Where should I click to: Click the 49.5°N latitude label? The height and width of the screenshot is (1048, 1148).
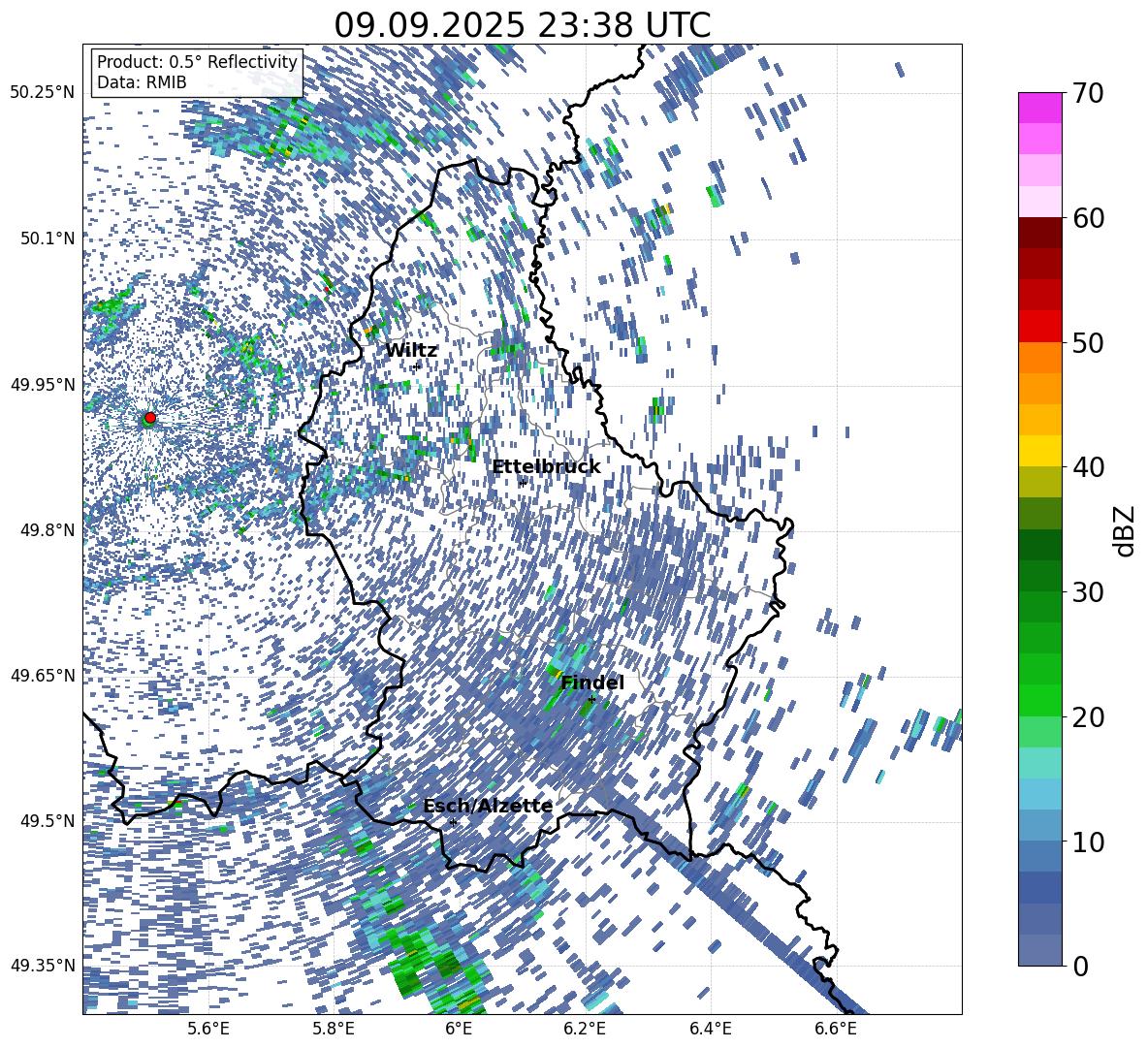pyautogui.click(x=48, y=820)
